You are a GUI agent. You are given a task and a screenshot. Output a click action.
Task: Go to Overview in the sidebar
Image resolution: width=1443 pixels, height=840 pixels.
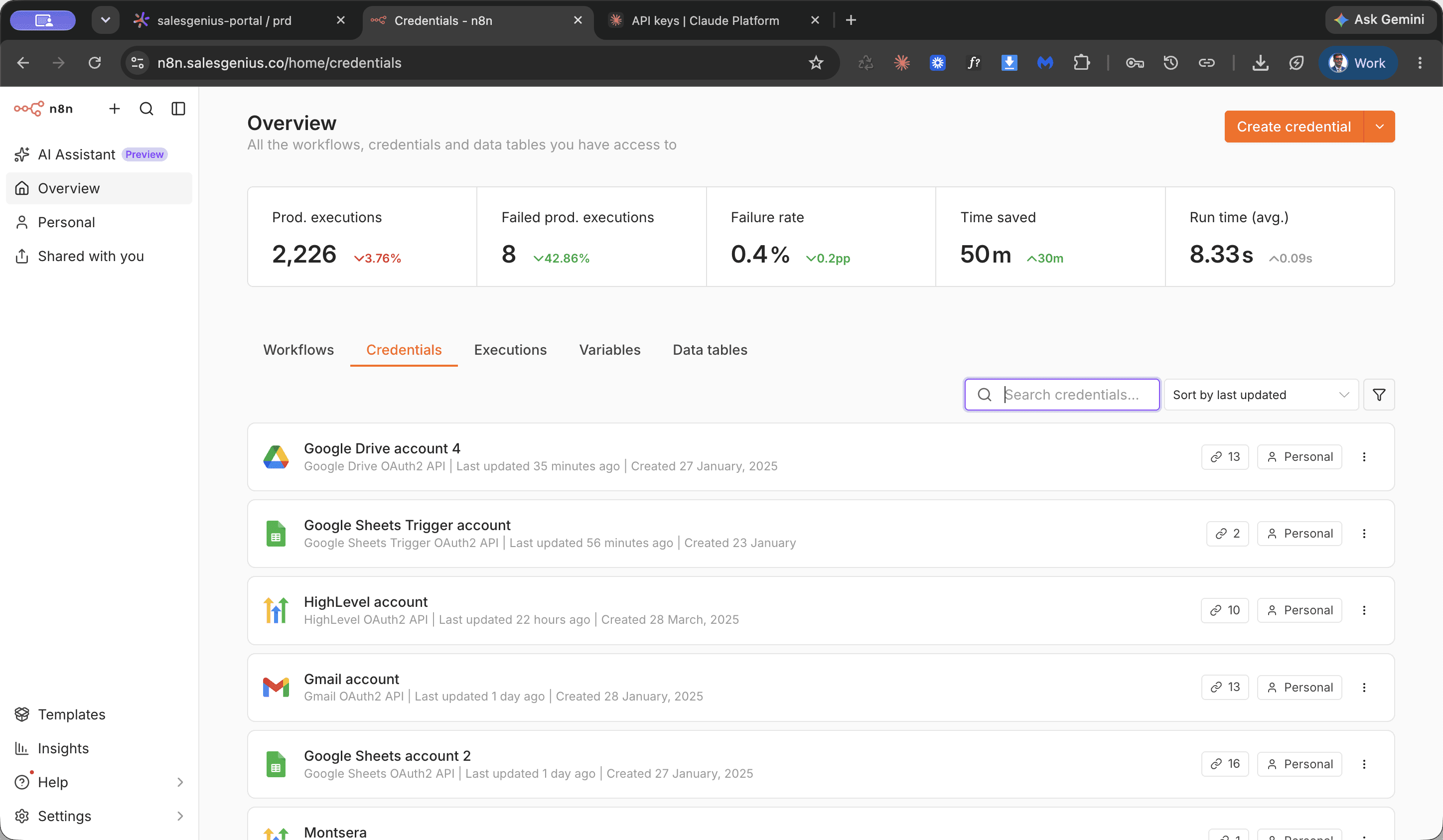tap(99, 188)
